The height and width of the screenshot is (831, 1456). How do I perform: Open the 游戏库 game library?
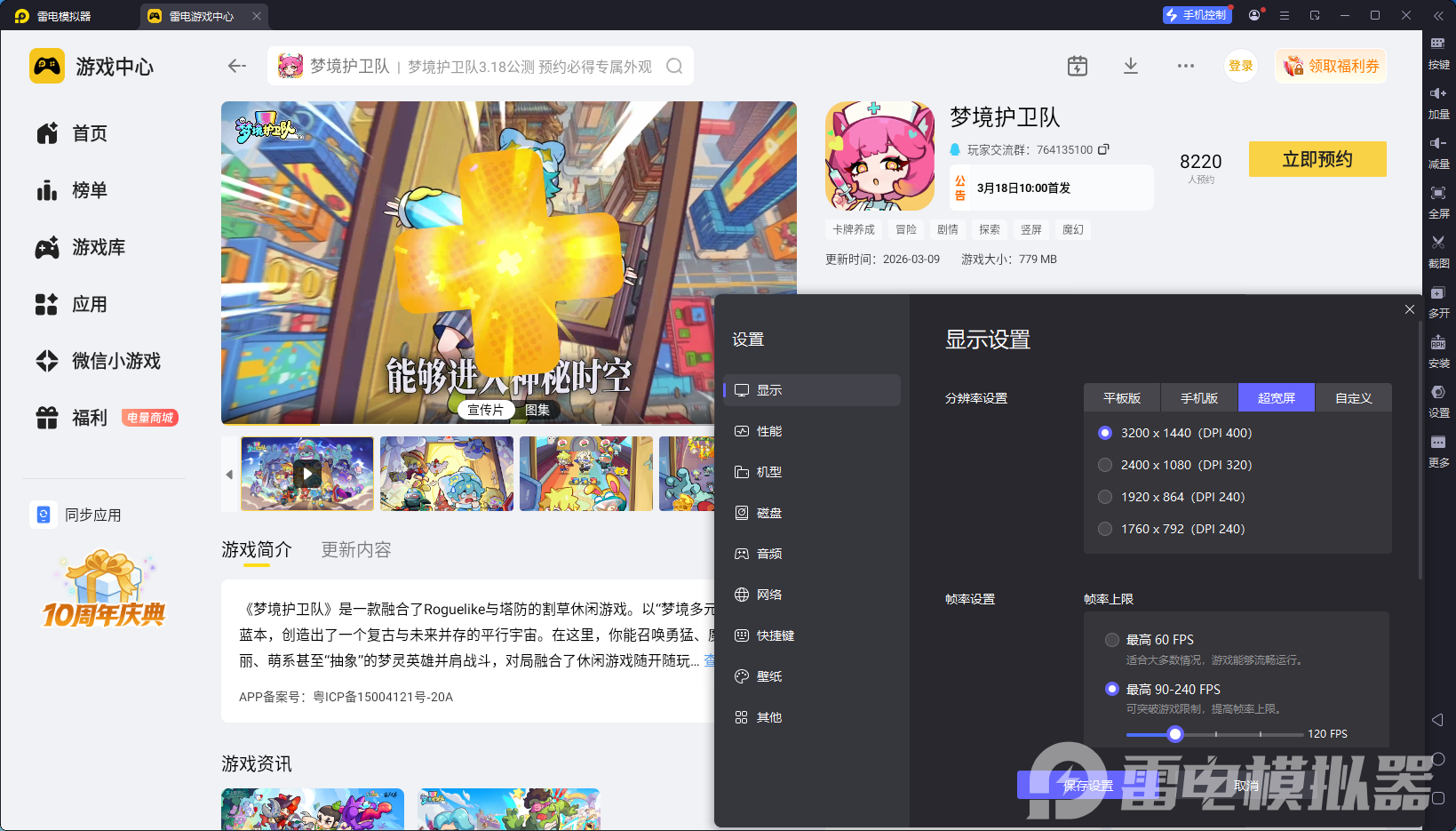80,247
